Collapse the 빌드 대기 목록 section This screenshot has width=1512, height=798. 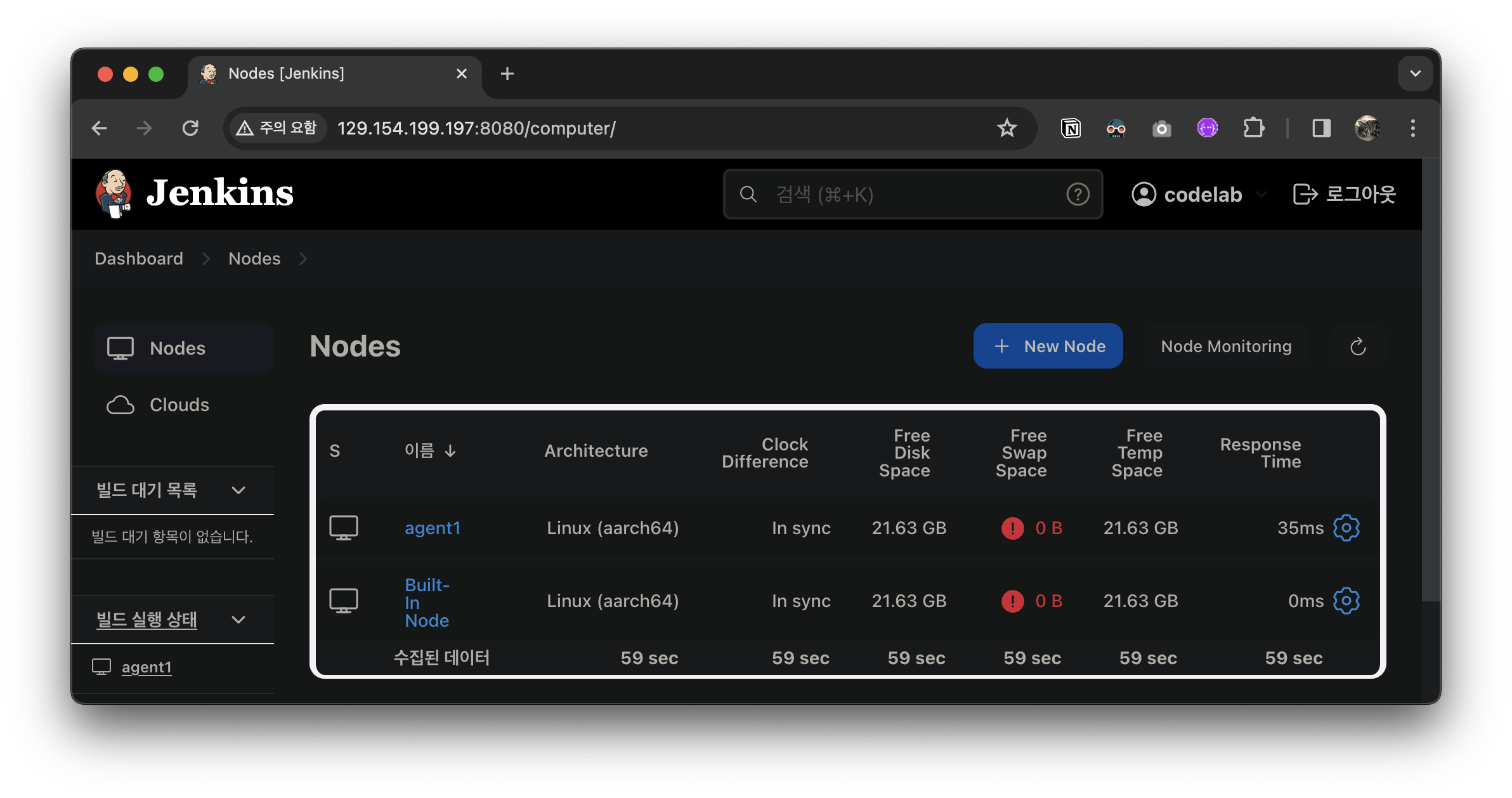coord(238,490)
